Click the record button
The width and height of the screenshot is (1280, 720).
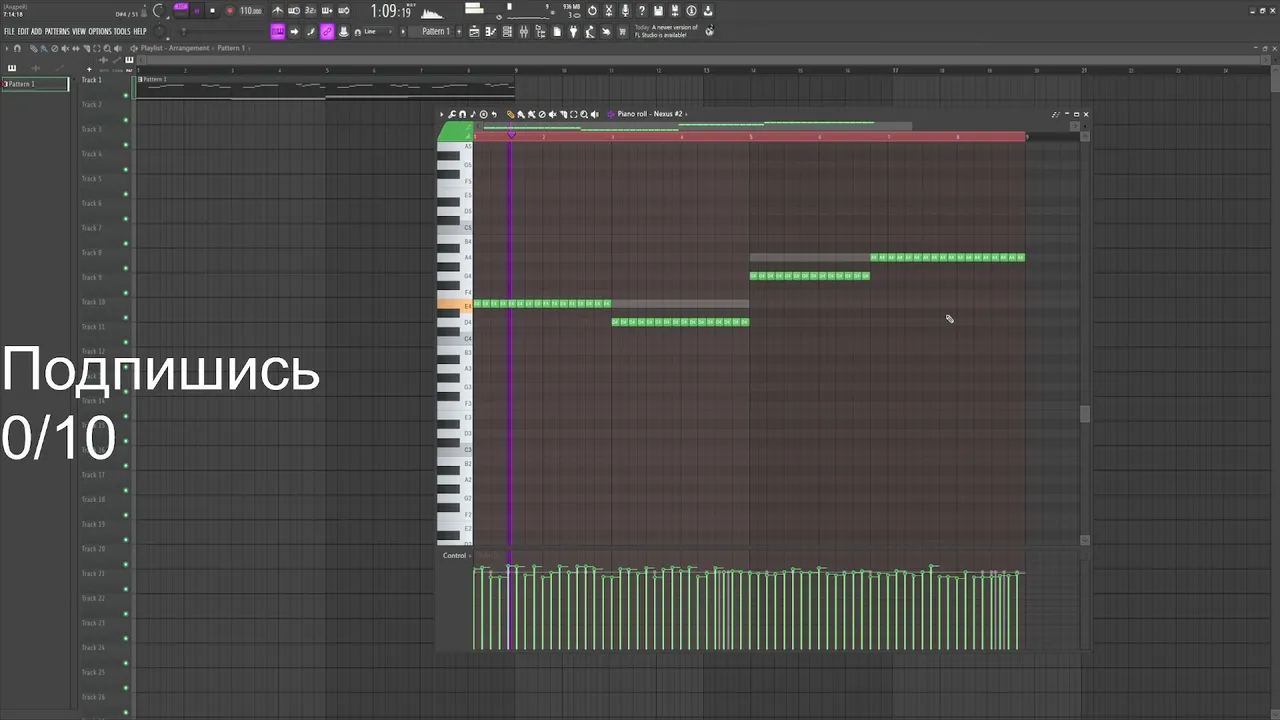pos(230,11)
